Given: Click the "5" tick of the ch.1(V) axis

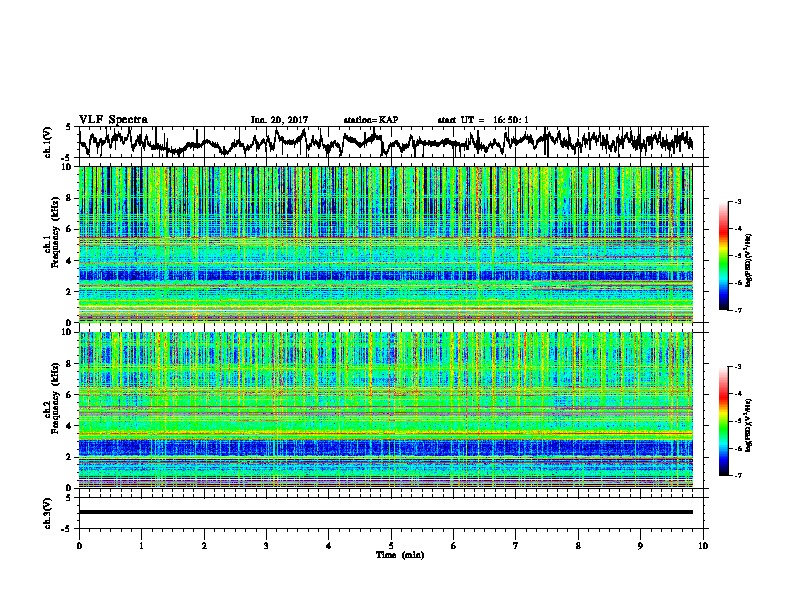Looking at the screenshot, I should coord(68,127).
